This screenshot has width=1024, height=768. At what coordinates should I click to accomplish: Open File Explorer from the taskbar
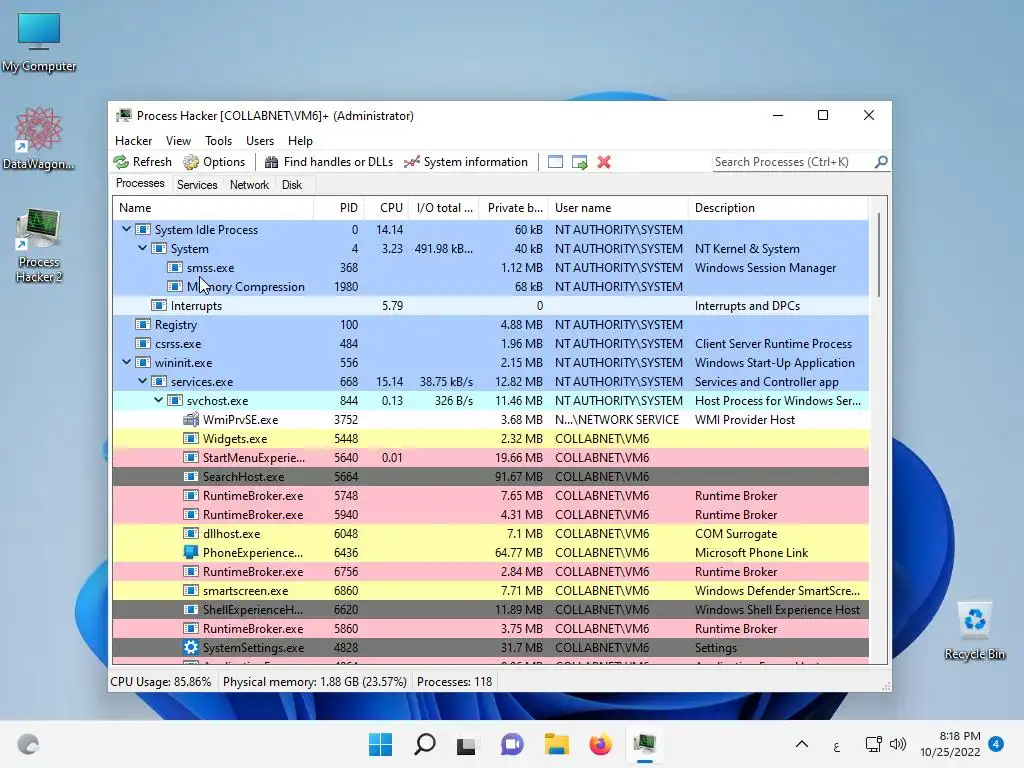[556, 744]
